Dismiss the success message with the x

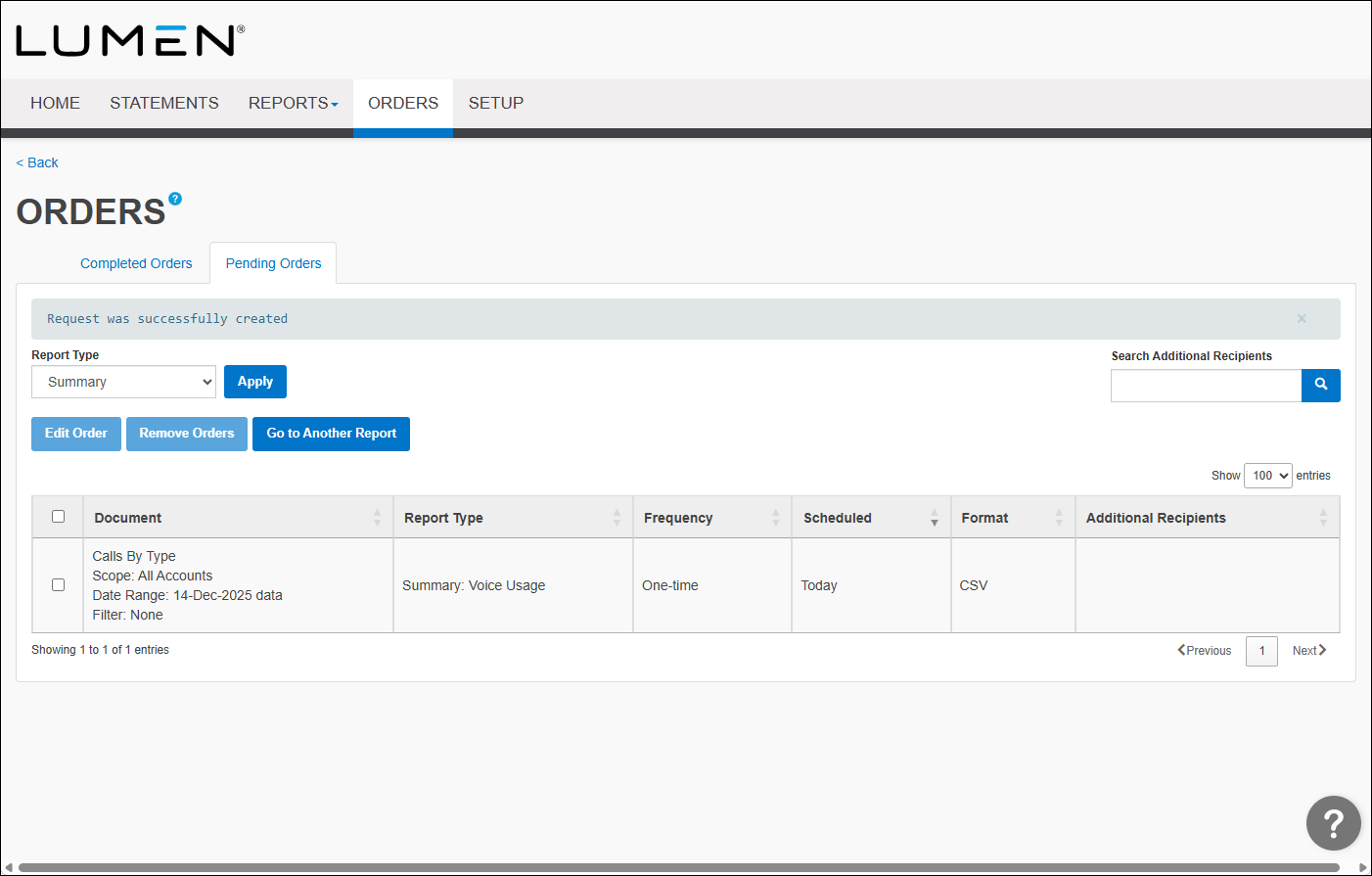[1302, 318]
